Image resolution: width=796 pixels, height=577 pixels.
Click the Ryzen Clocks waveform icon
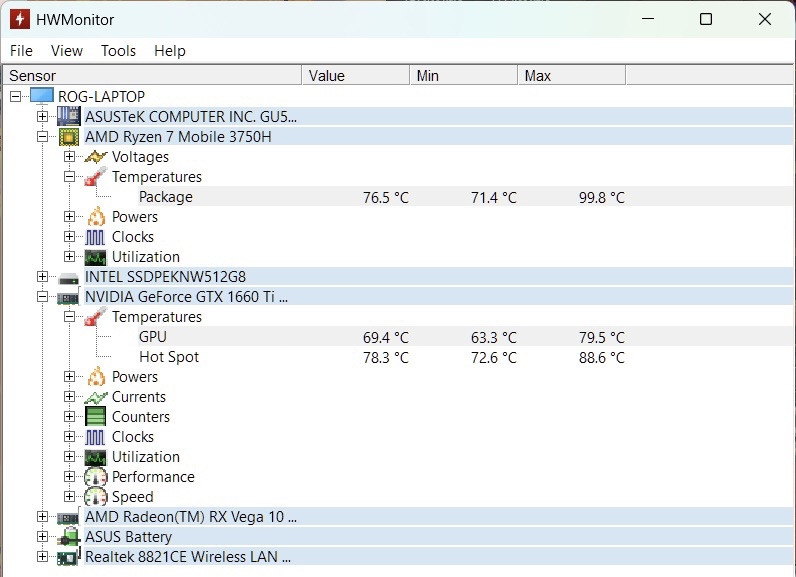point(95,237)
